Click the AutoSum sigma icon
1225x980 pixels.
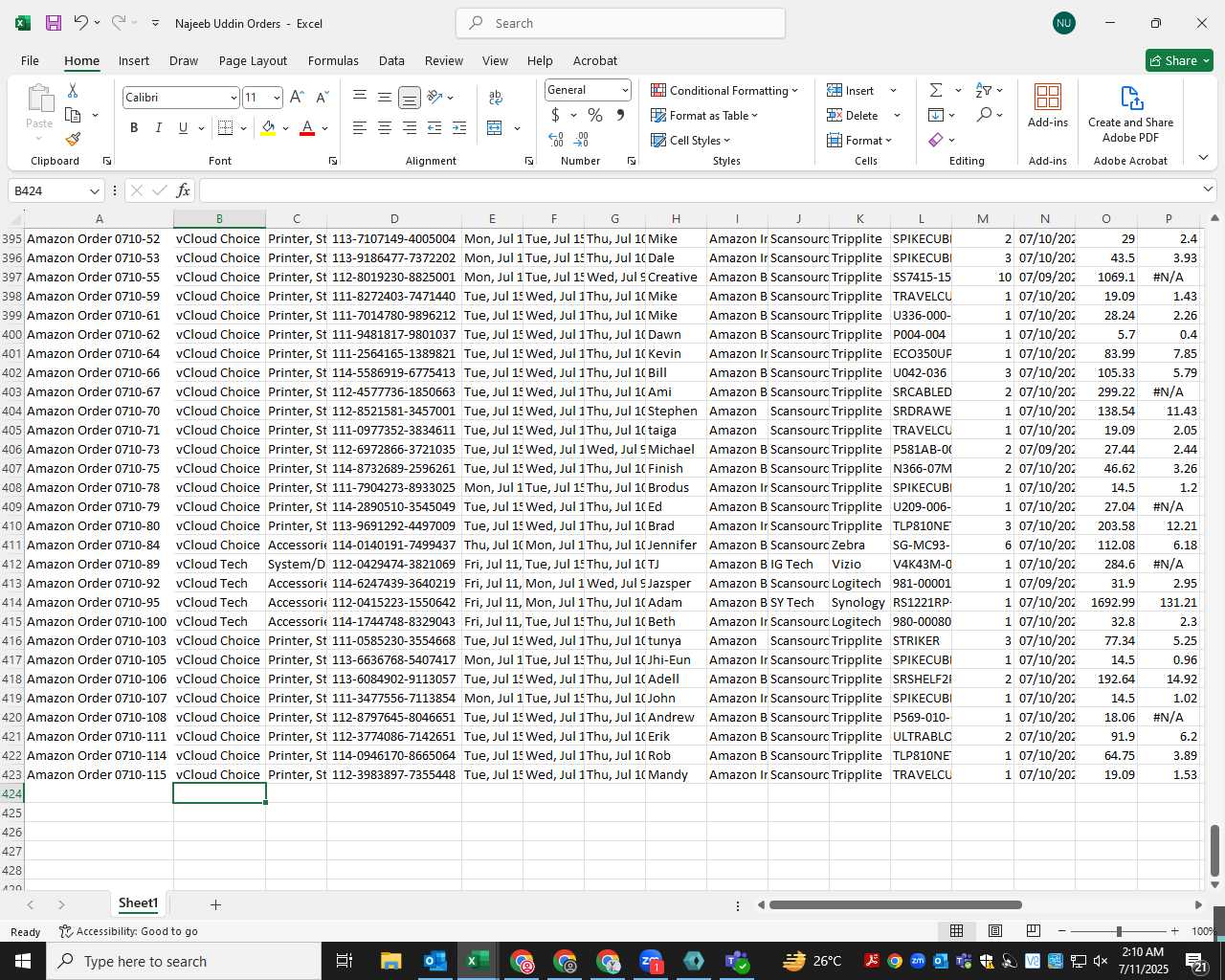936,90
